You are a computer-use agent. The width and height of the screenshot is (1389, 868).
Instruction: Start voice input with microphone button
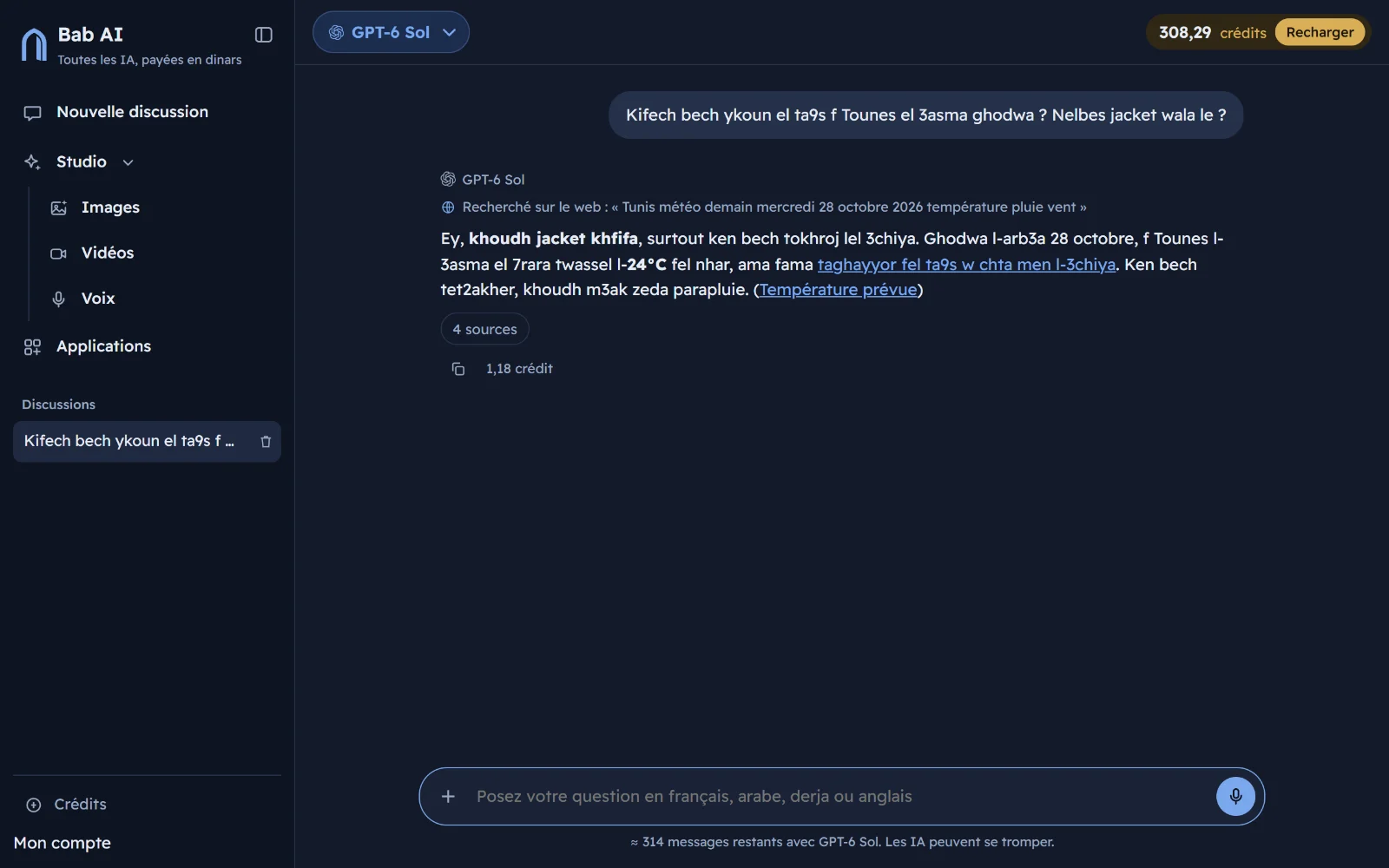1235,797
